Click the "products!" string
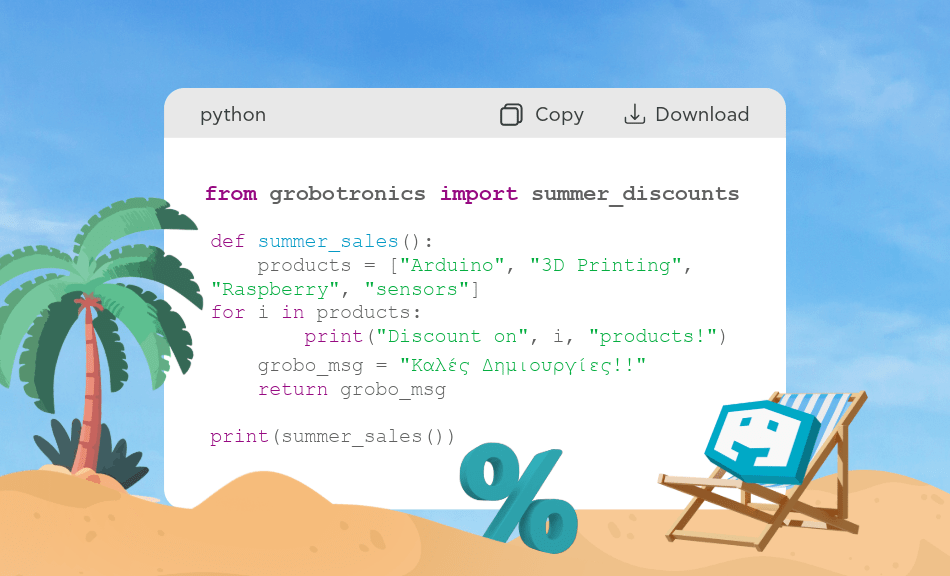This screenshot has height=576, width=950. click(653, 336)
